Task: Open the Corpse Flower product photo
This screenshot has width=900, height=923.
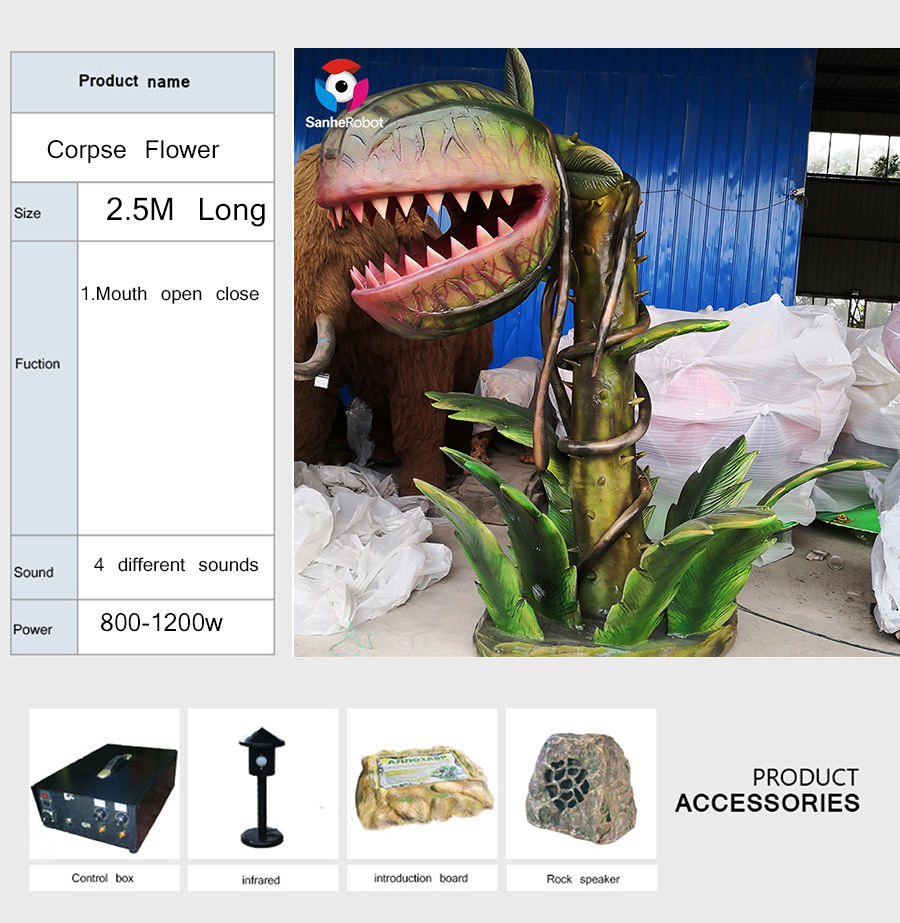Action: (x=597, y=352)
